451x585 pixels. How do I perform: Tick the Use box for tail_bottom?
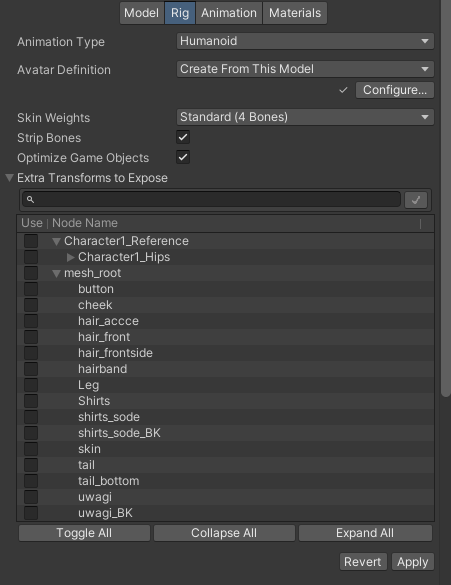[x=31, y=481]
